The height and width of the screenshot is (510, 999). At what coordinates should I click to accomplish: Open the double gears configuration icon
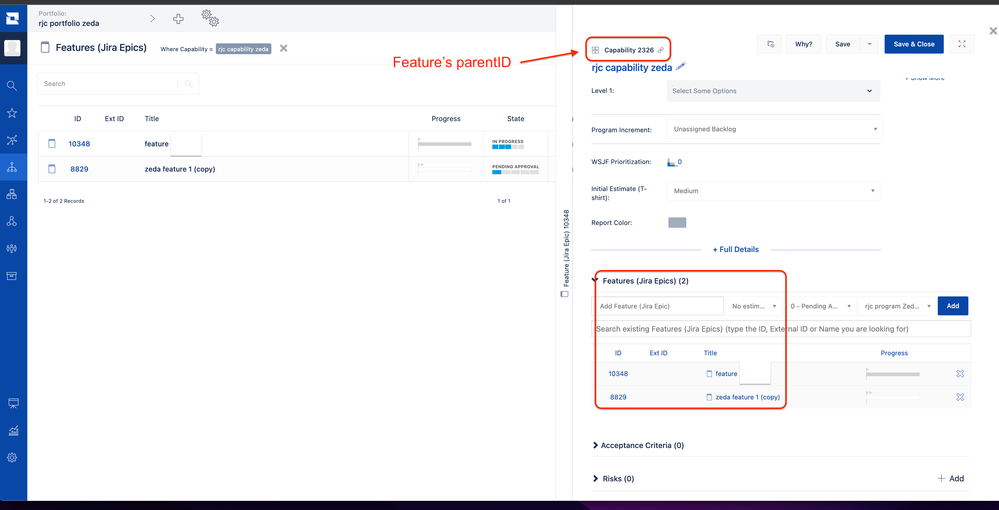tap(210, 18)
